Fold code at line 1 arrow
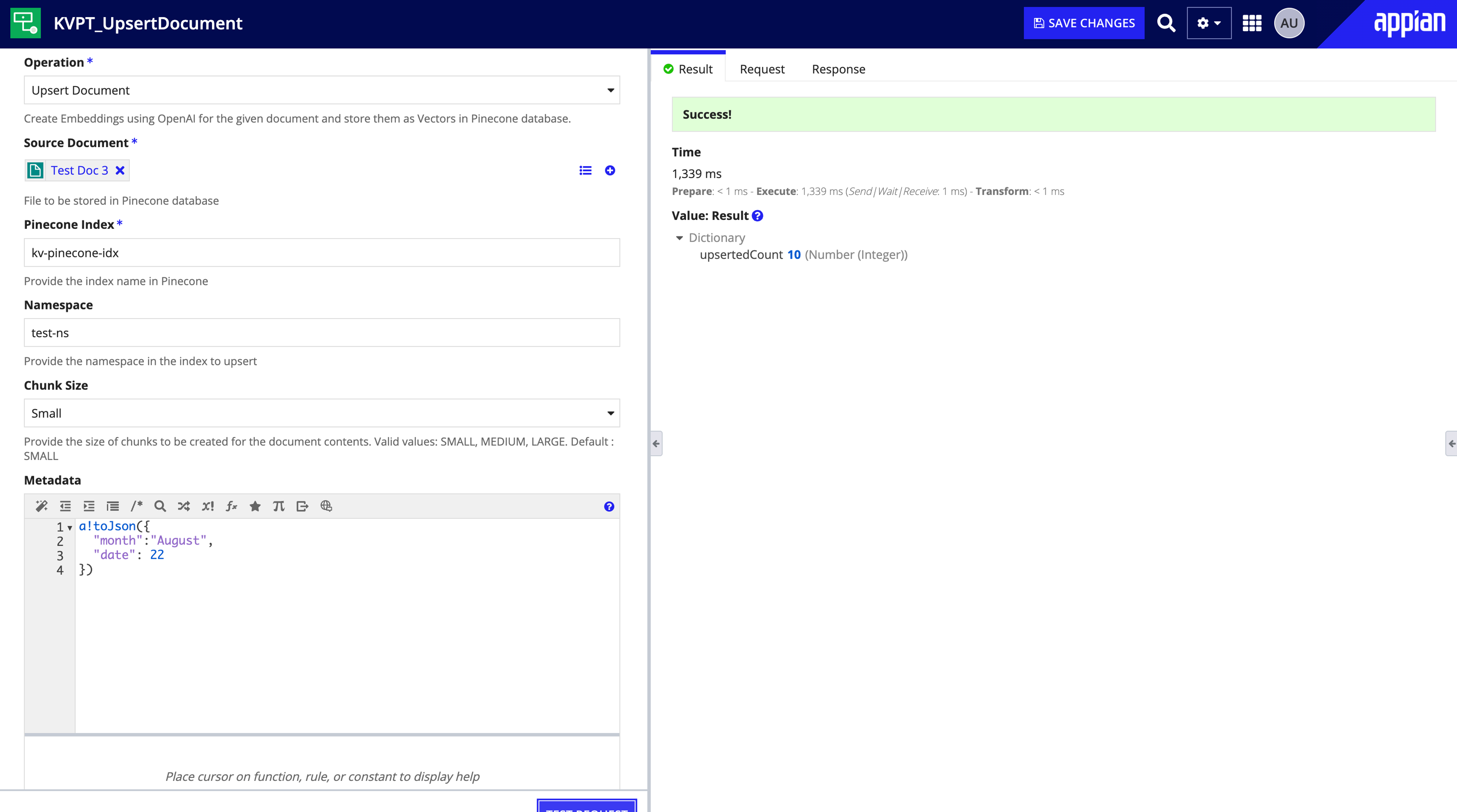The width and height of the screenshot is (1457, 812). click(69, 528)
